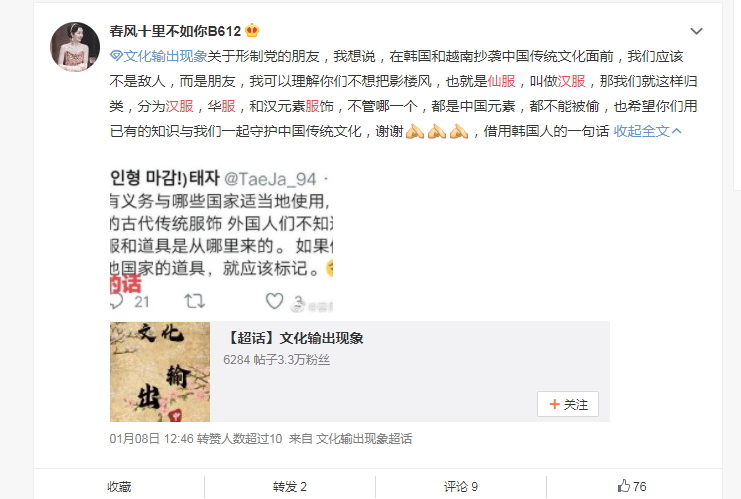This screenshot has height=499, width=741.
Task: Like the post with thumbs-up icon
Action: tap(624, 486)
